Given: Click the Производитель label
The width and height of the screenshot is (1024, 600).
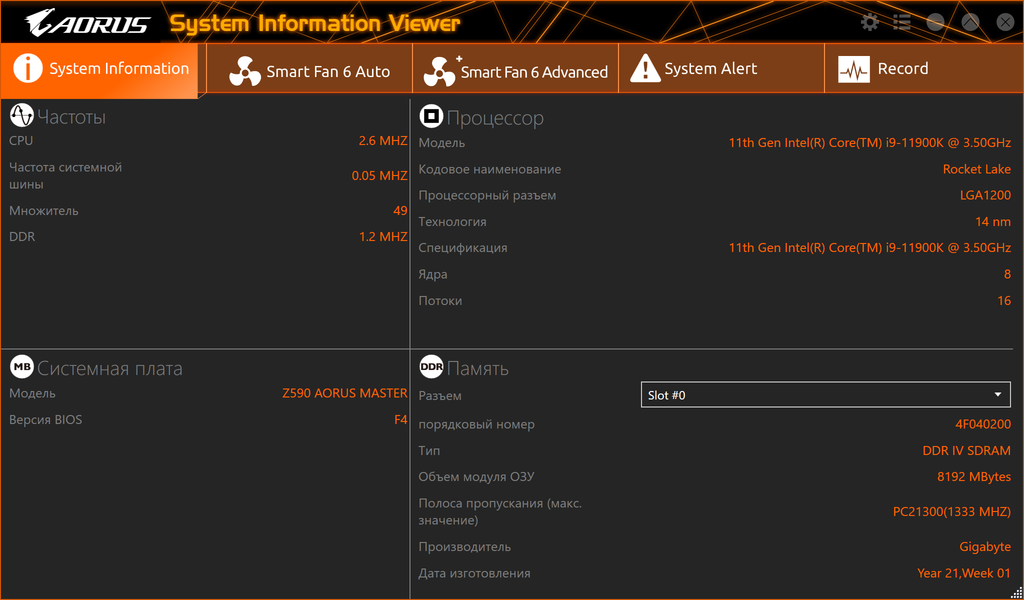Looking at the screenshot, I should [x=464, y=546].
